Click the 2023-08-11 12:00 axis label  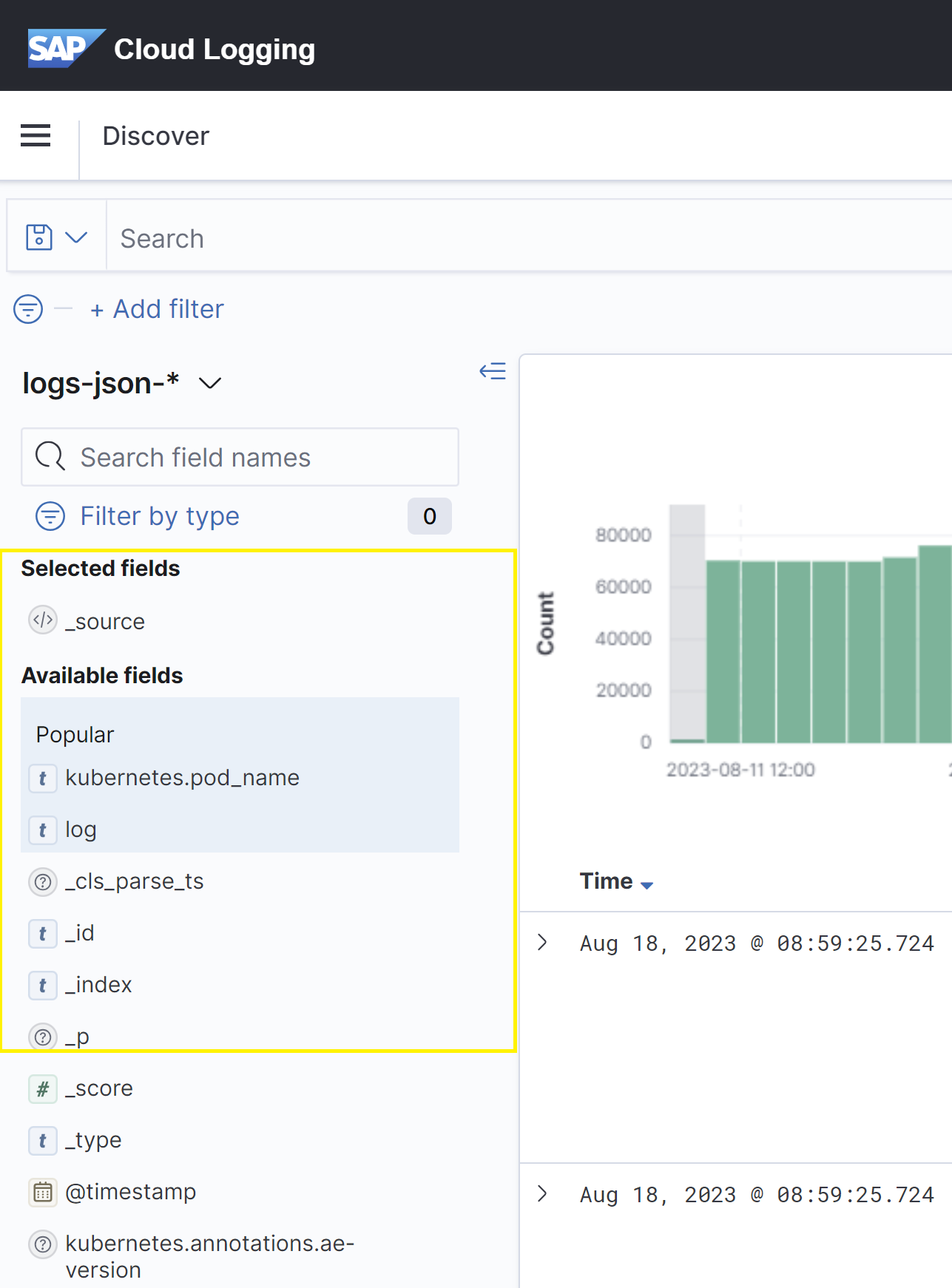point(740,770)
